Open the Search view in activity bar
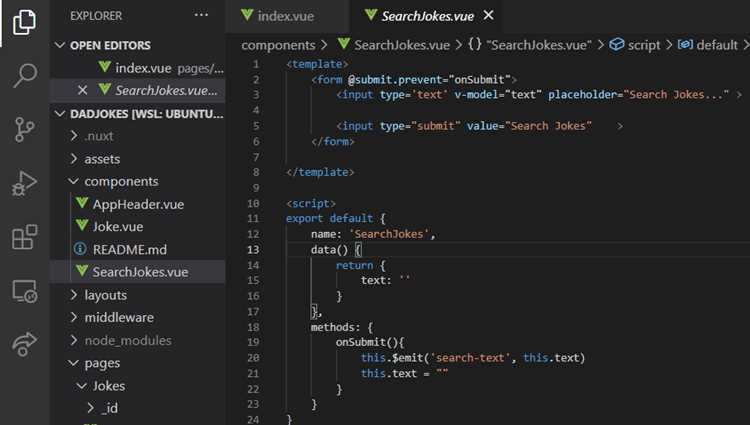The image size is (750, 425). coord(24,75)
